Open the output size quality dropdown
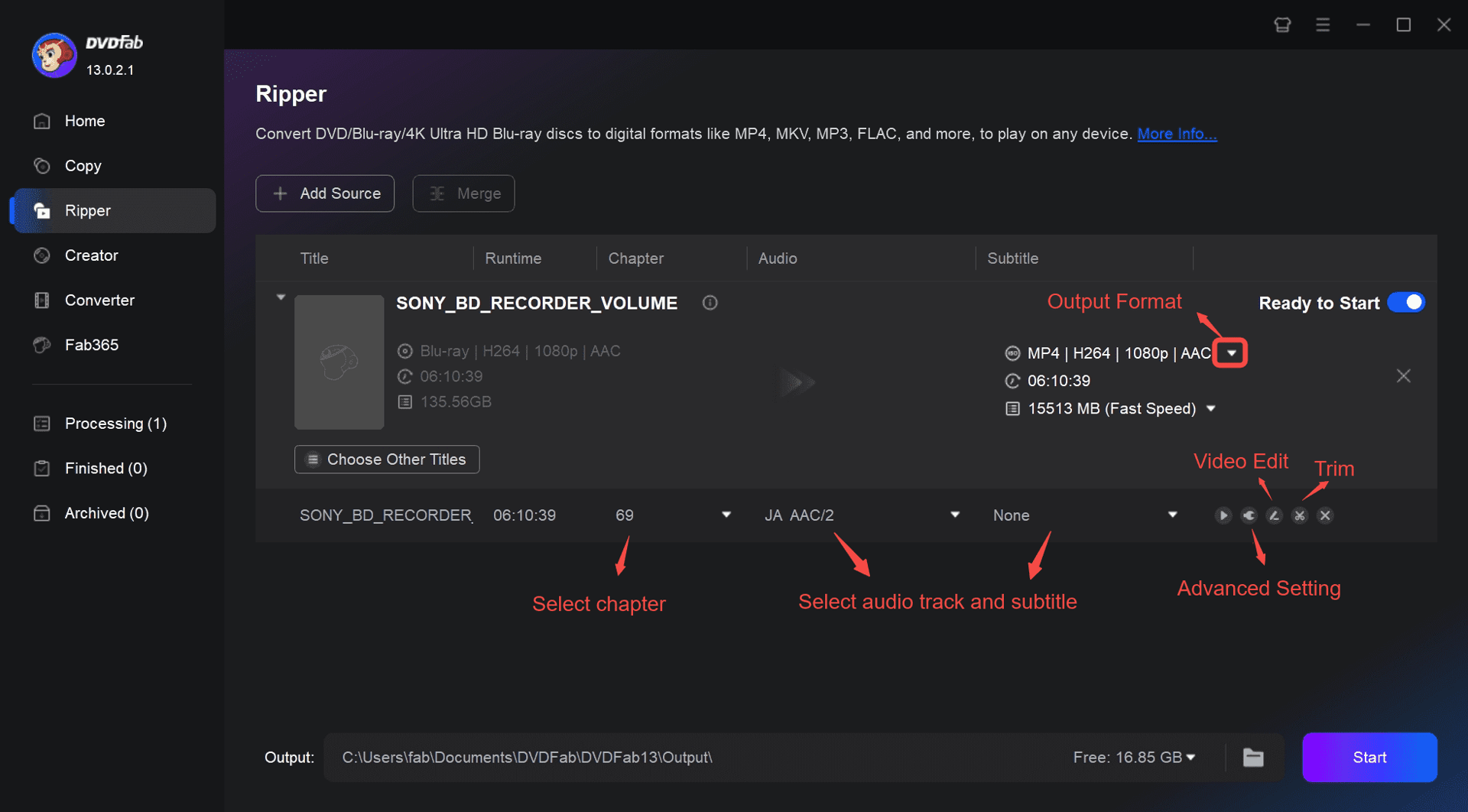Image resolution: width=1468 pixels, height=812 pixels. 1211,409
